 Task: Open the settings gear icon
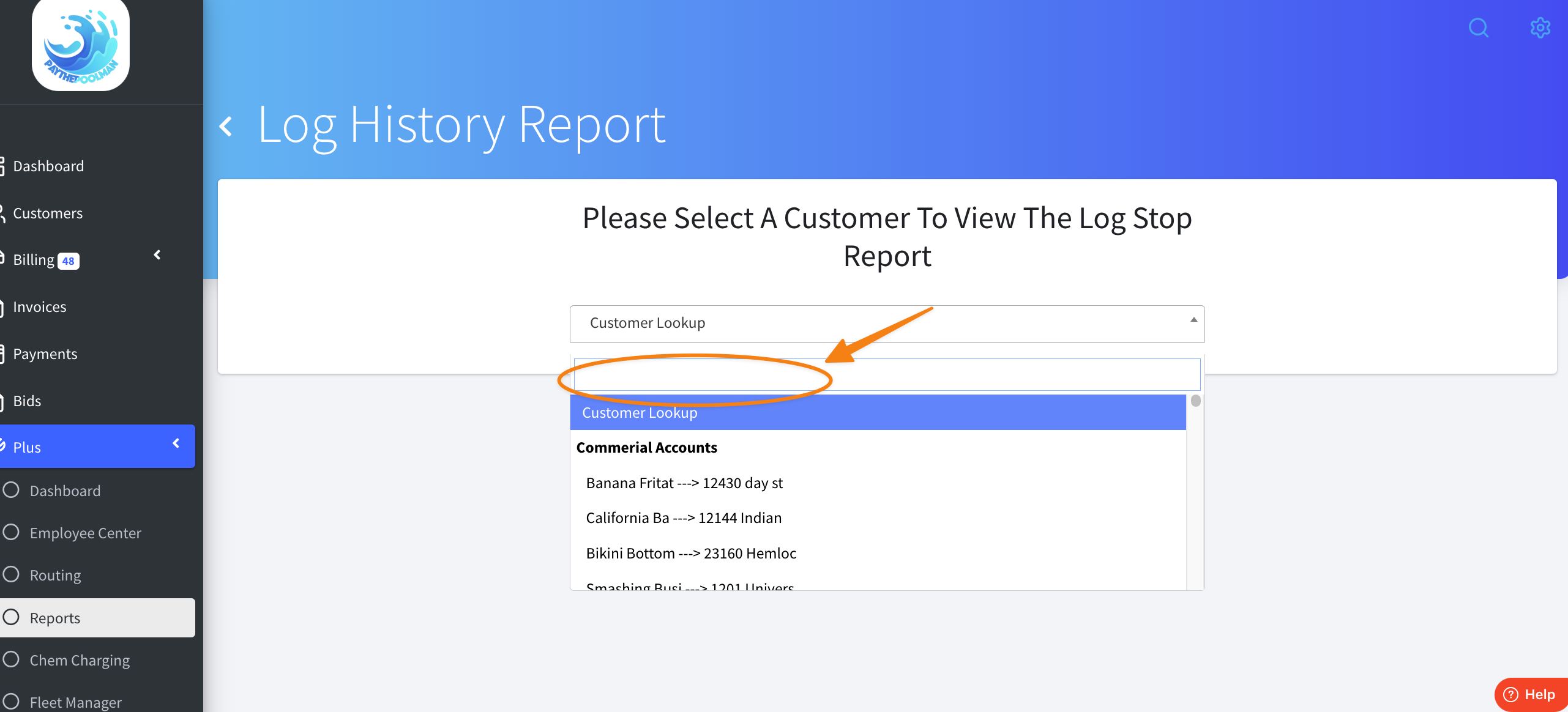tap(1540, 28)
